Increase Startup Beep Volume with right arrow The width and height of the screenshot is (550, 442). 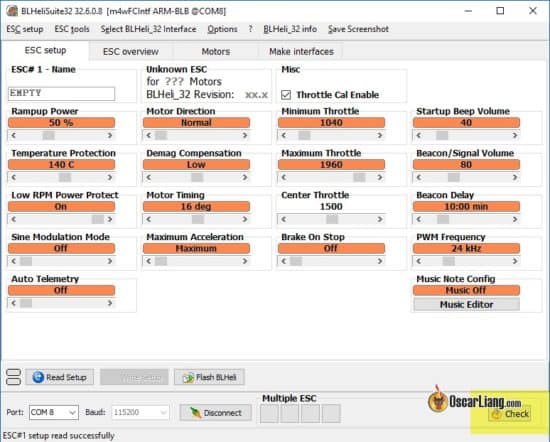(x=515, y=135)
